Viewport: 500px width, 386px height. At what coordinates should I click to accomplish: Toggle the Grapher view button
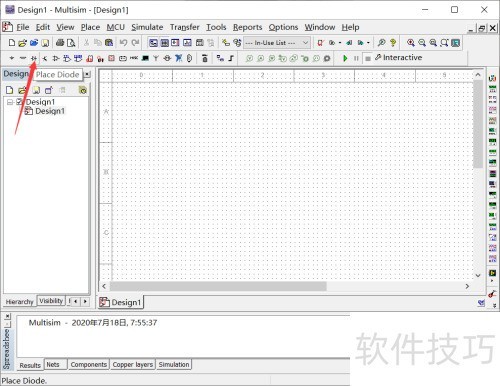pos(188,43)
